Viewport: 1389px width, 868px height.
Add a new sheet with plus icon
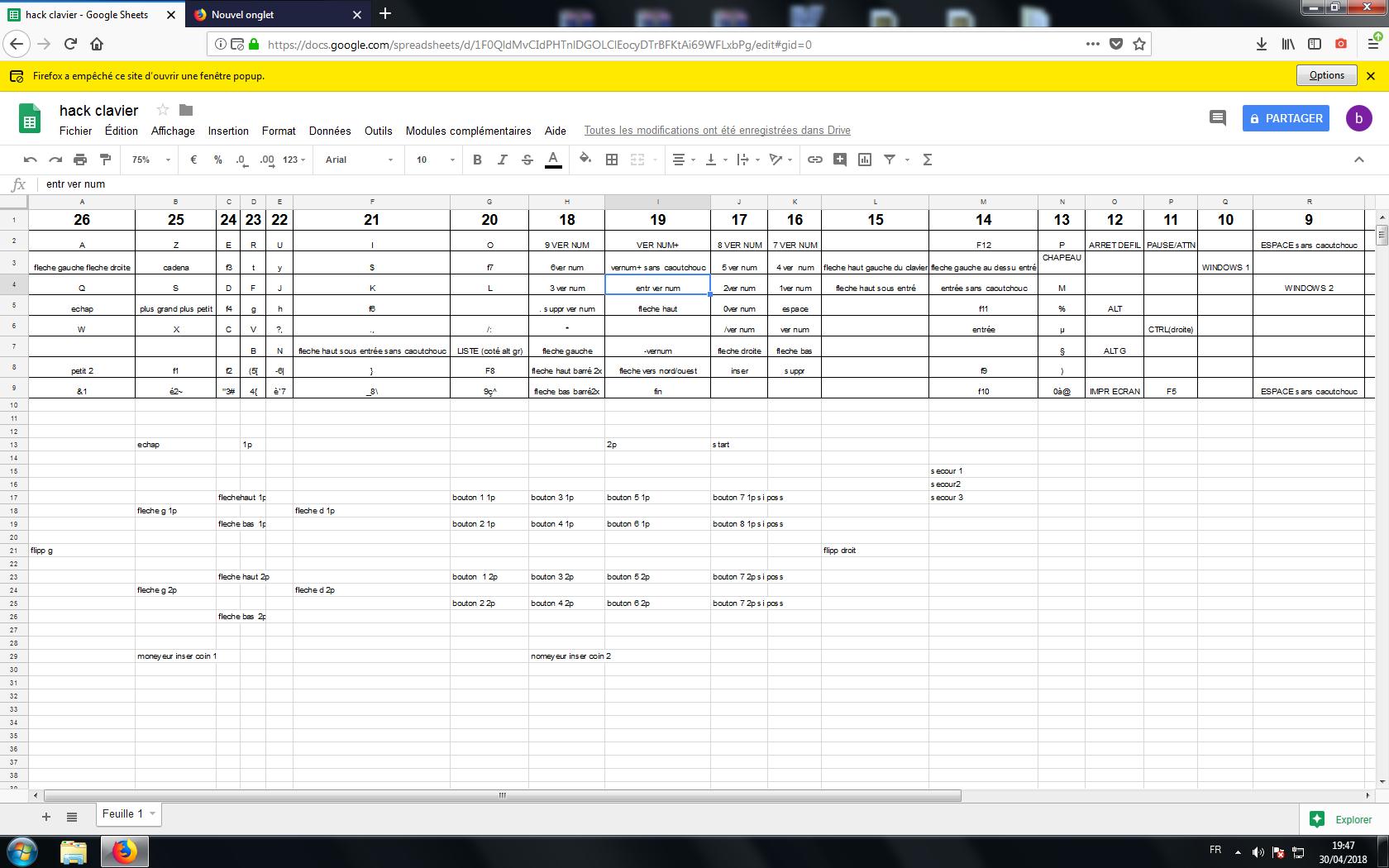click(x=46, y=817)
